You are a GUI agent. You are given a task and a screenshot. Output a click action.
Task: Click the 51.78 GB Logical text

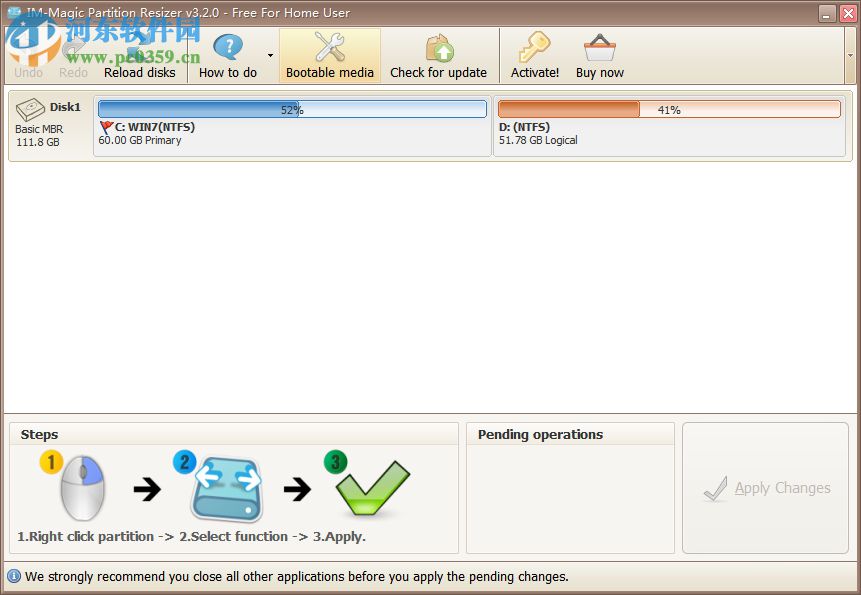(538, 140)
